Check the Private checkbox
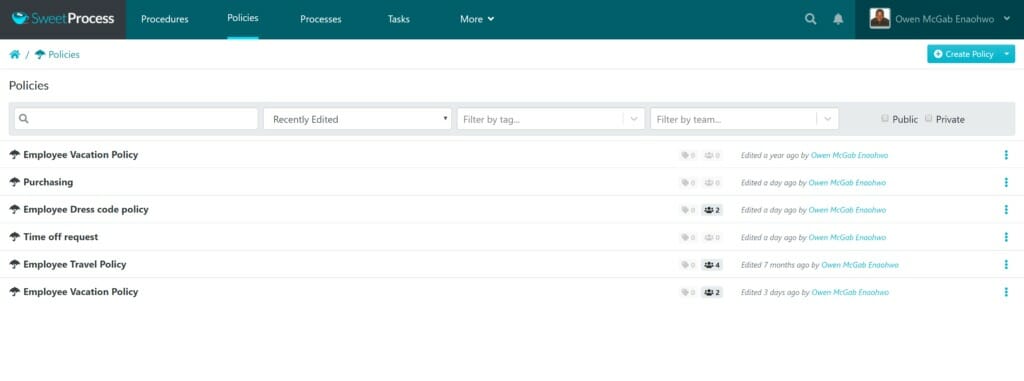 click(x=929, y=119)
